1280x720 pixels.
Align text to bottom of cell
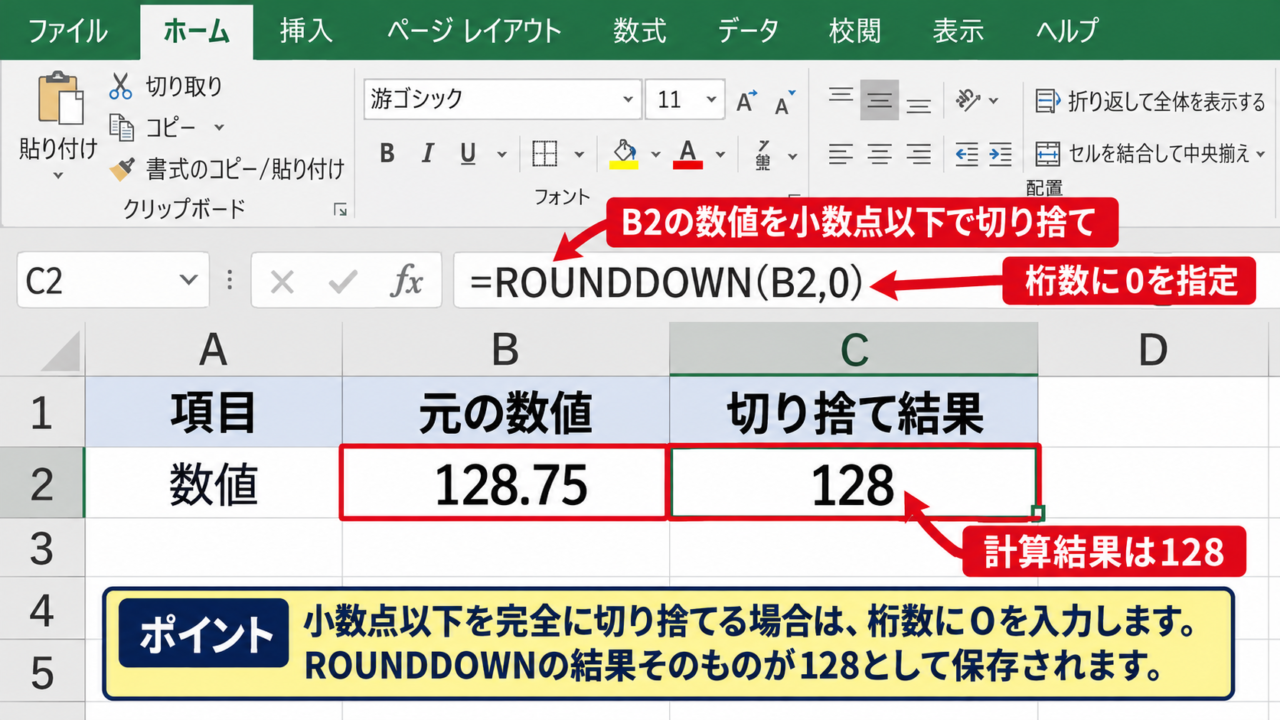919,103
